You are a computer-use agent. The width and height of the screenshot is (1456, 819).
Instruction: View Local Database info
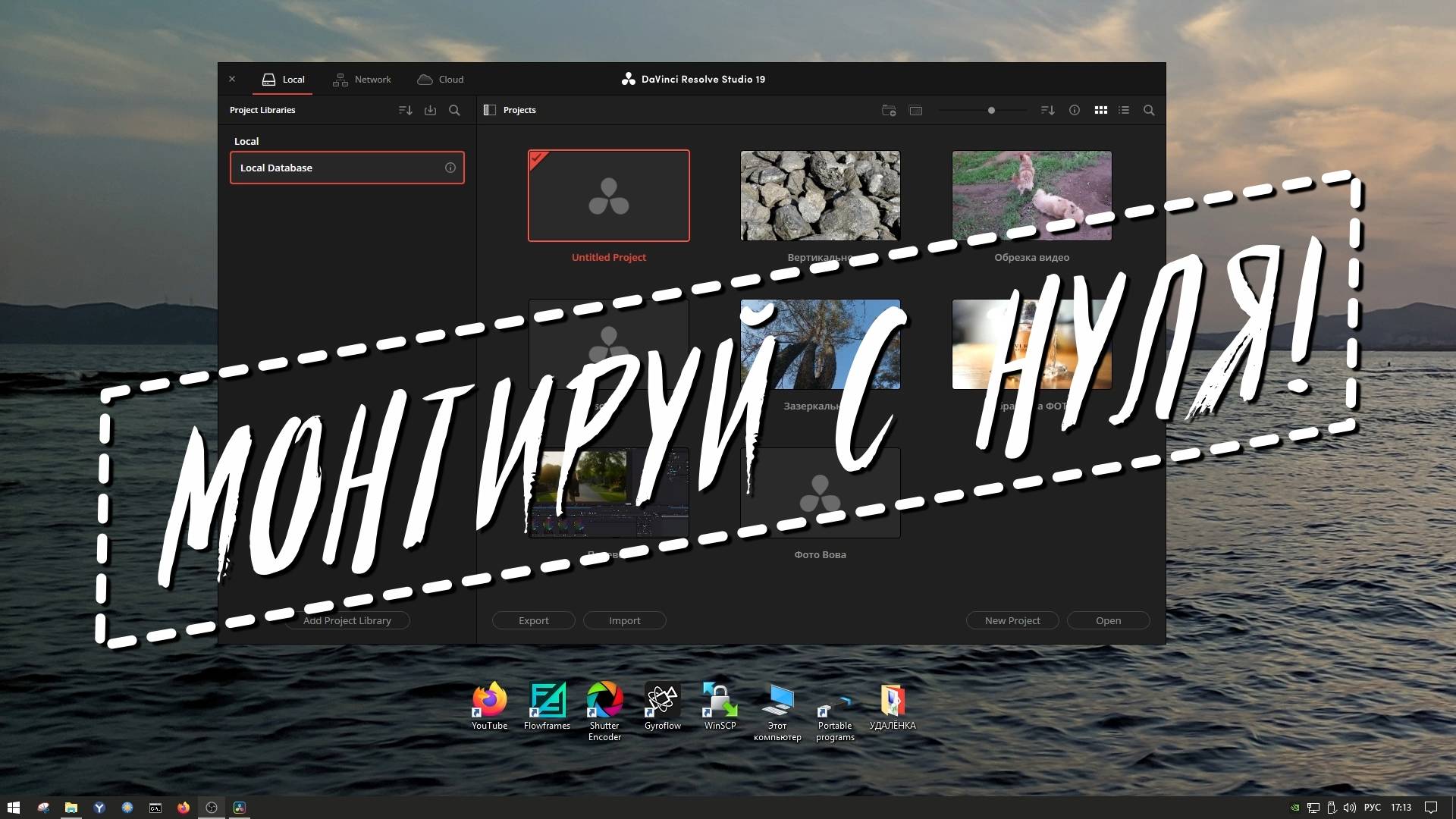point(450,168)
